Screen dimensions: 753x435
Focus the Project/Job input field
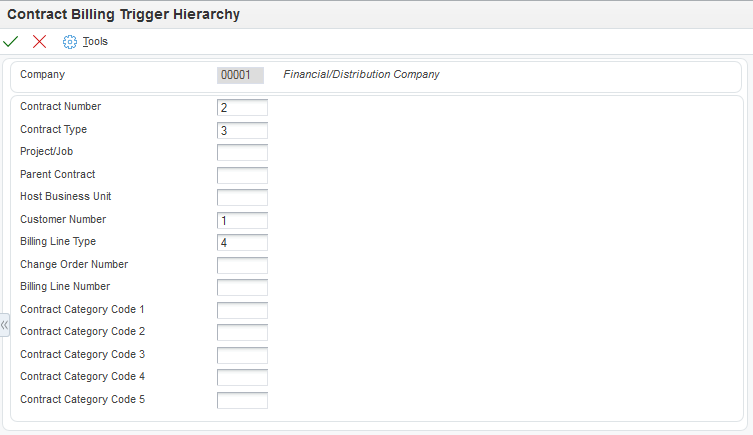point(242,153)
